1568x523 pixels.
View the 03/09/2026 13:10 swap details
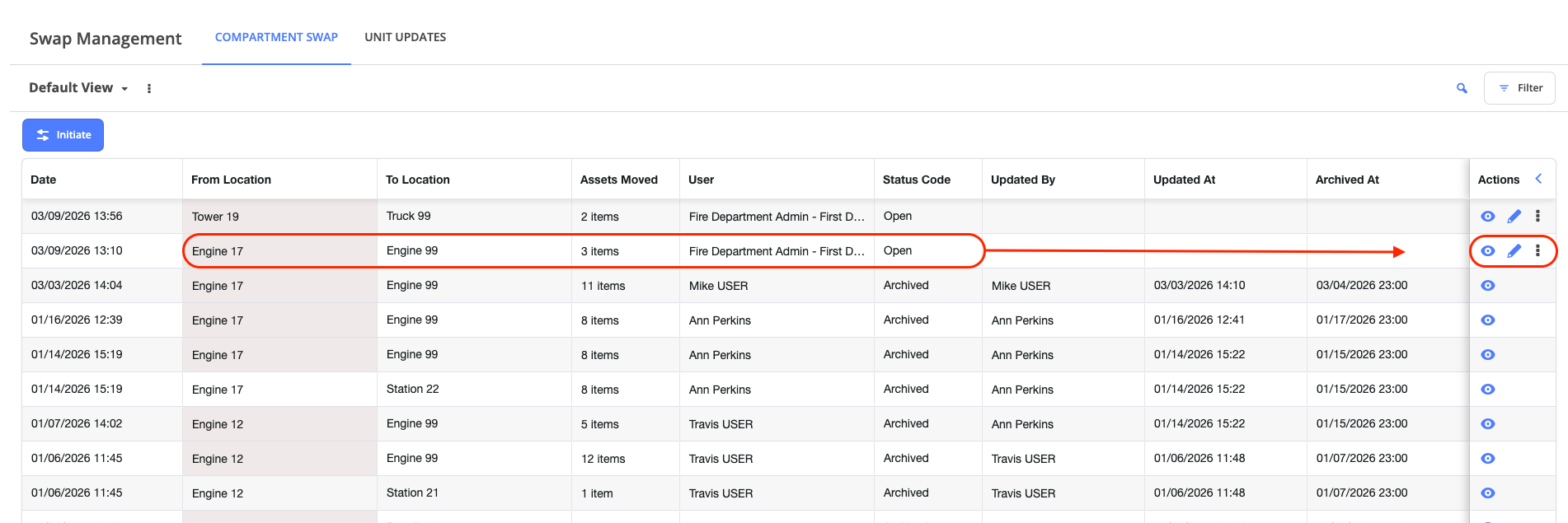1488,251
